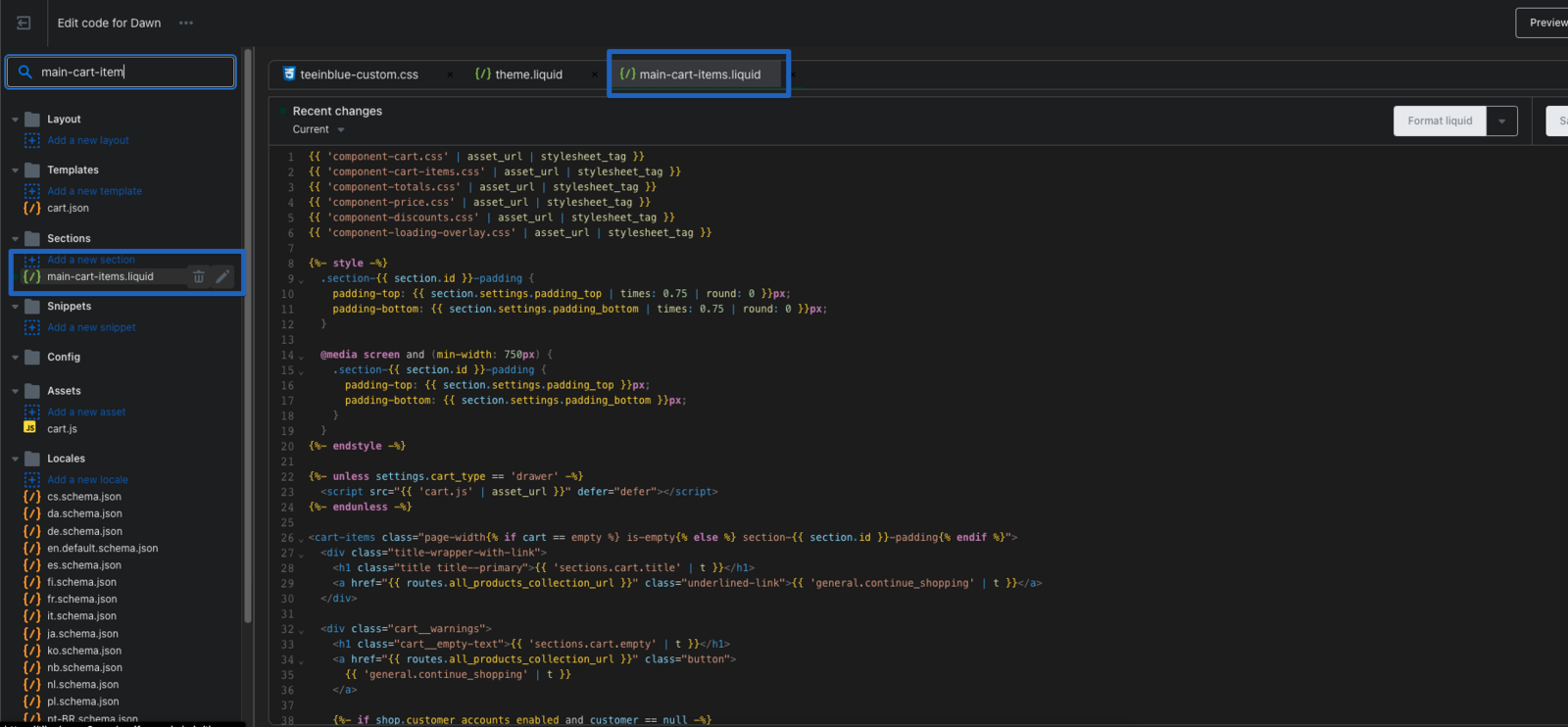Collapse the Templates folder arrow
This screenshot has width=1568, height=727.
[x=15, y=170]
